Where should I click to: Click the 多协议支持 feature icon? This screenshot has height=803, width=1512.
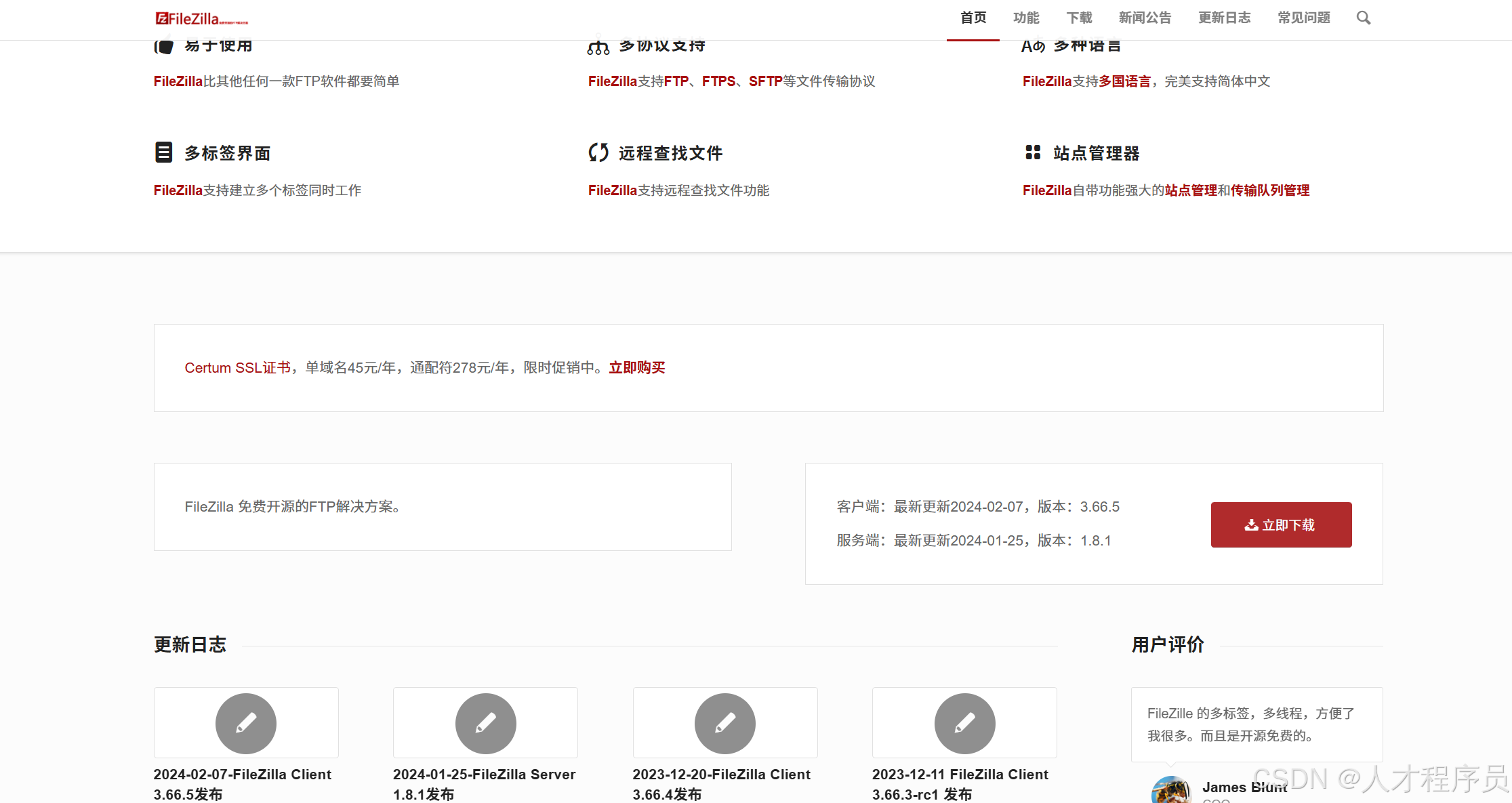598,45
